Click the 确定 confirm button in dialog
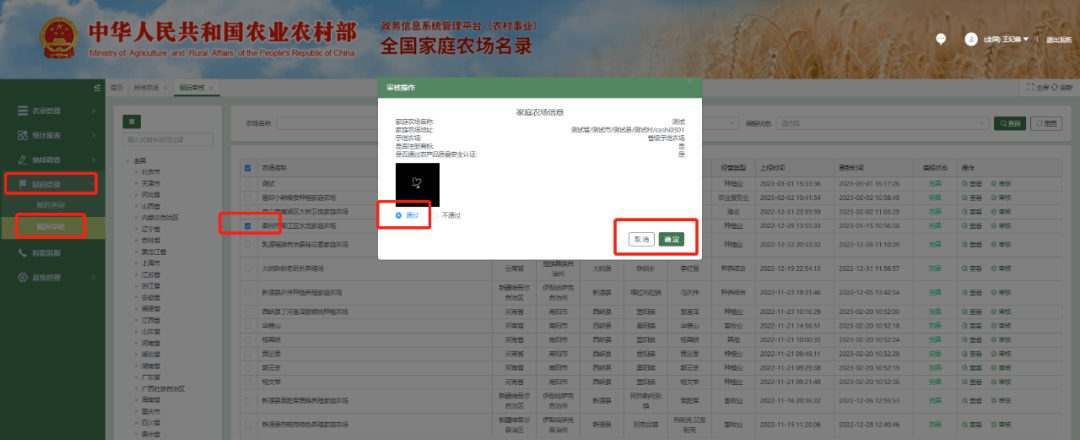Screen dimensions: 1080x440 (671, 239)
